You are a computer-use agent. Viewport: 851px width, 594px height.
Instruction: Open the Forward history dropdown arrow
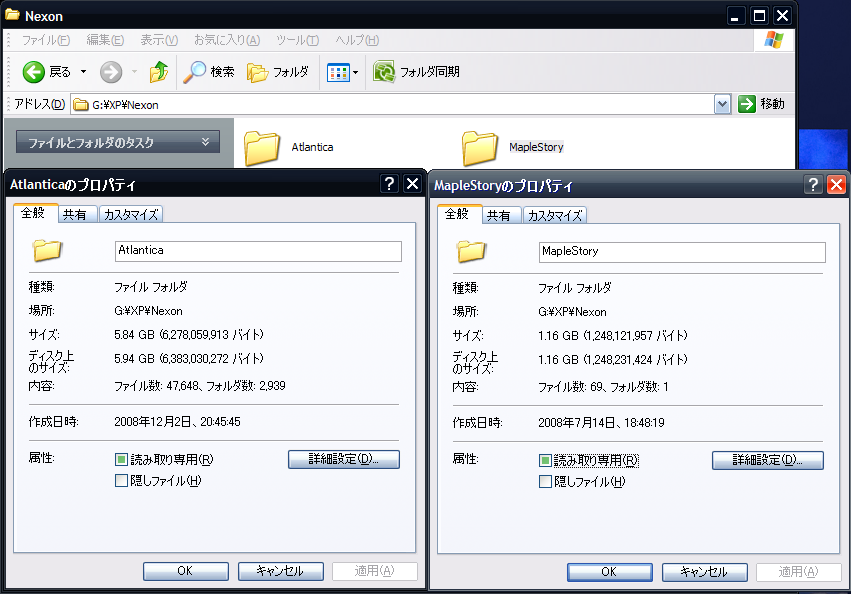pyautogui.click(x=134, y=72)
